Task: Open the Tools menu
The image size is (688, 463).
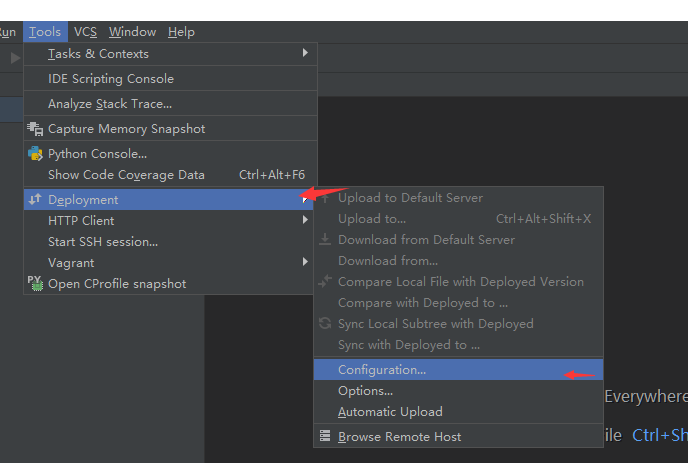Action: (45, 32)
